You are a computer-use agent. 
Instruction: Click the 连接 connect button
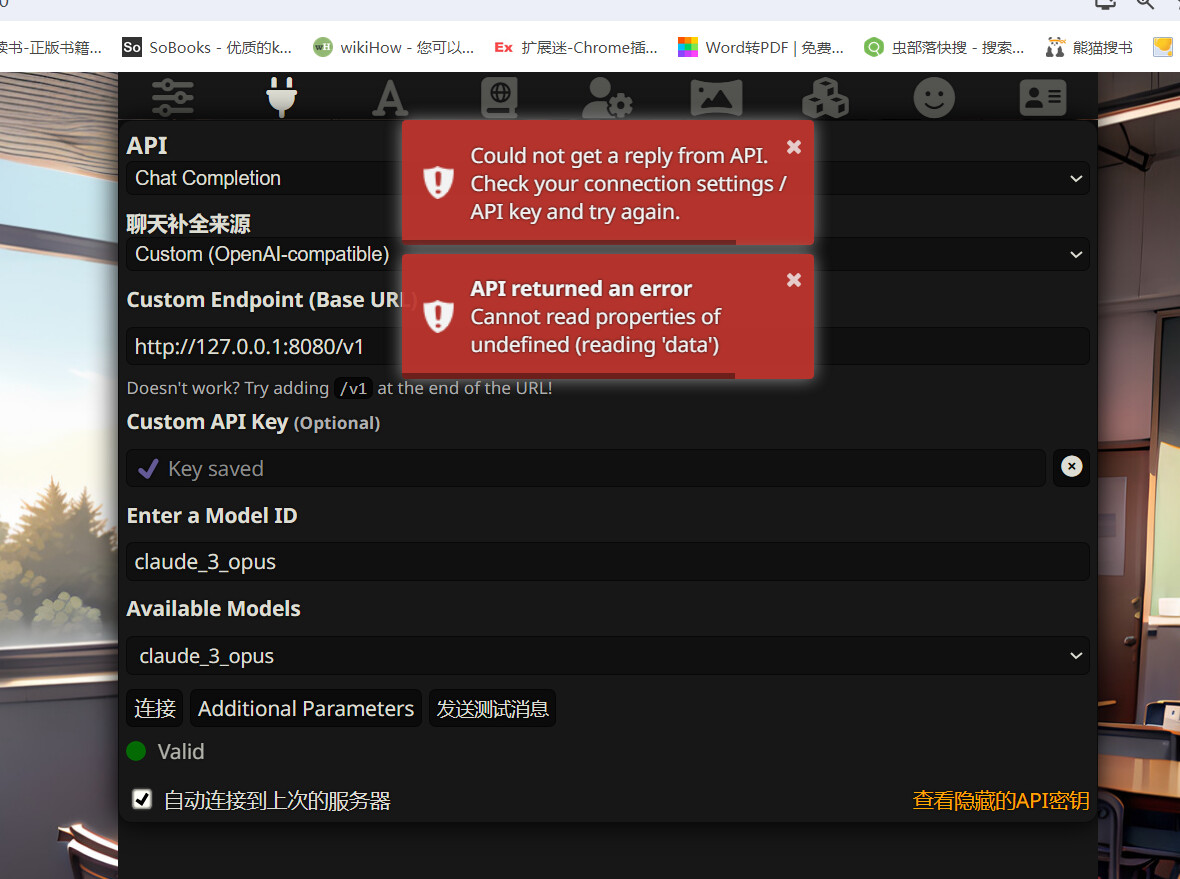(155, 709)
